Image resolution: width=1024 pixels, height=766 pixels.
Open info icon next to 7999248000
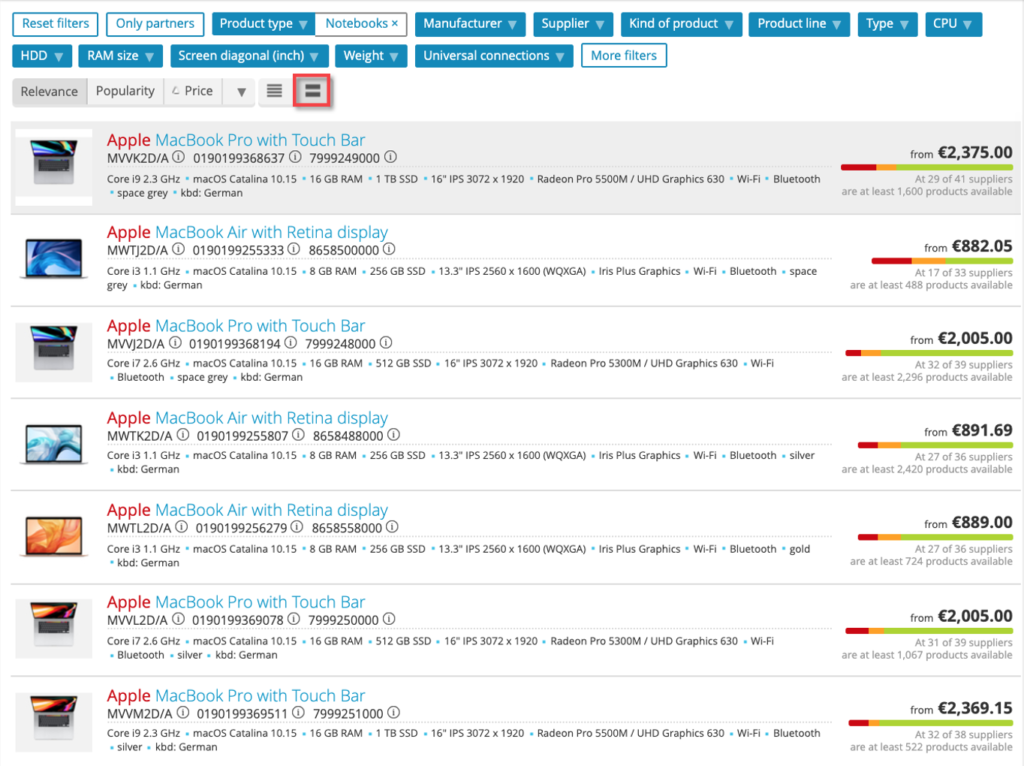coord(386,343)
